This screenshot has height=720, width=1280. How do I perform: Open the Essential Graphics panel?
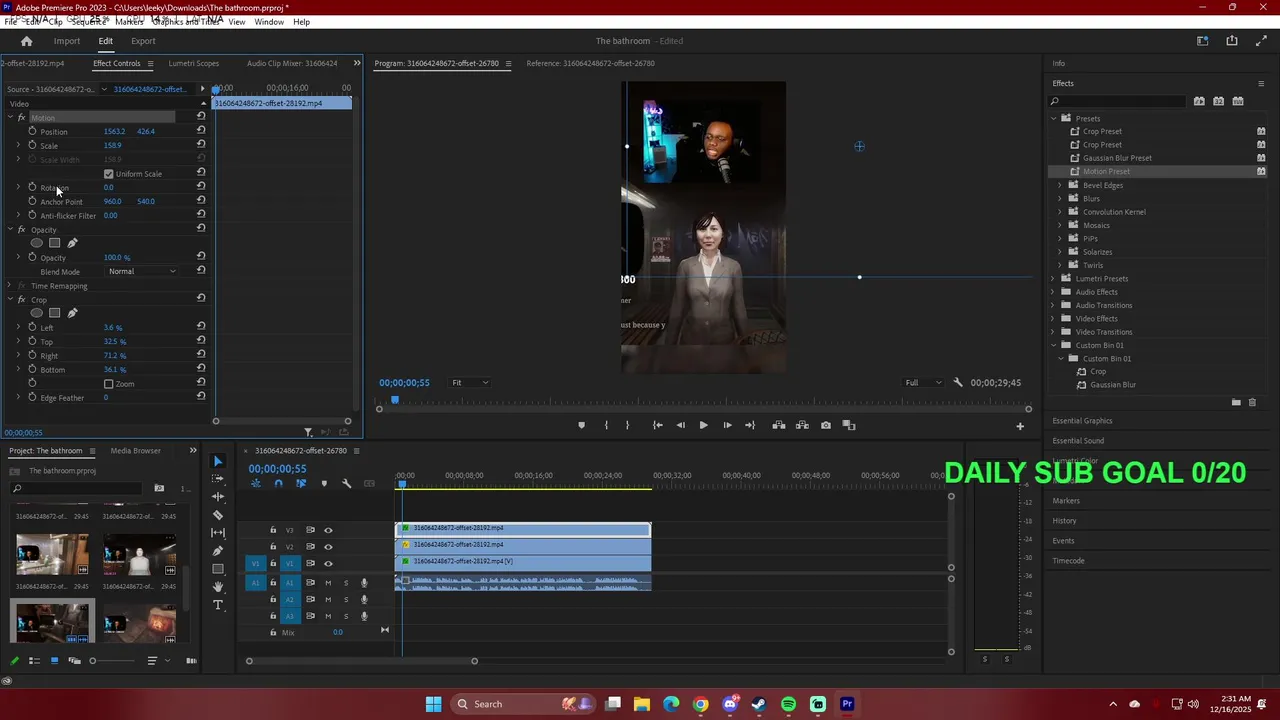pos(1082,421)
